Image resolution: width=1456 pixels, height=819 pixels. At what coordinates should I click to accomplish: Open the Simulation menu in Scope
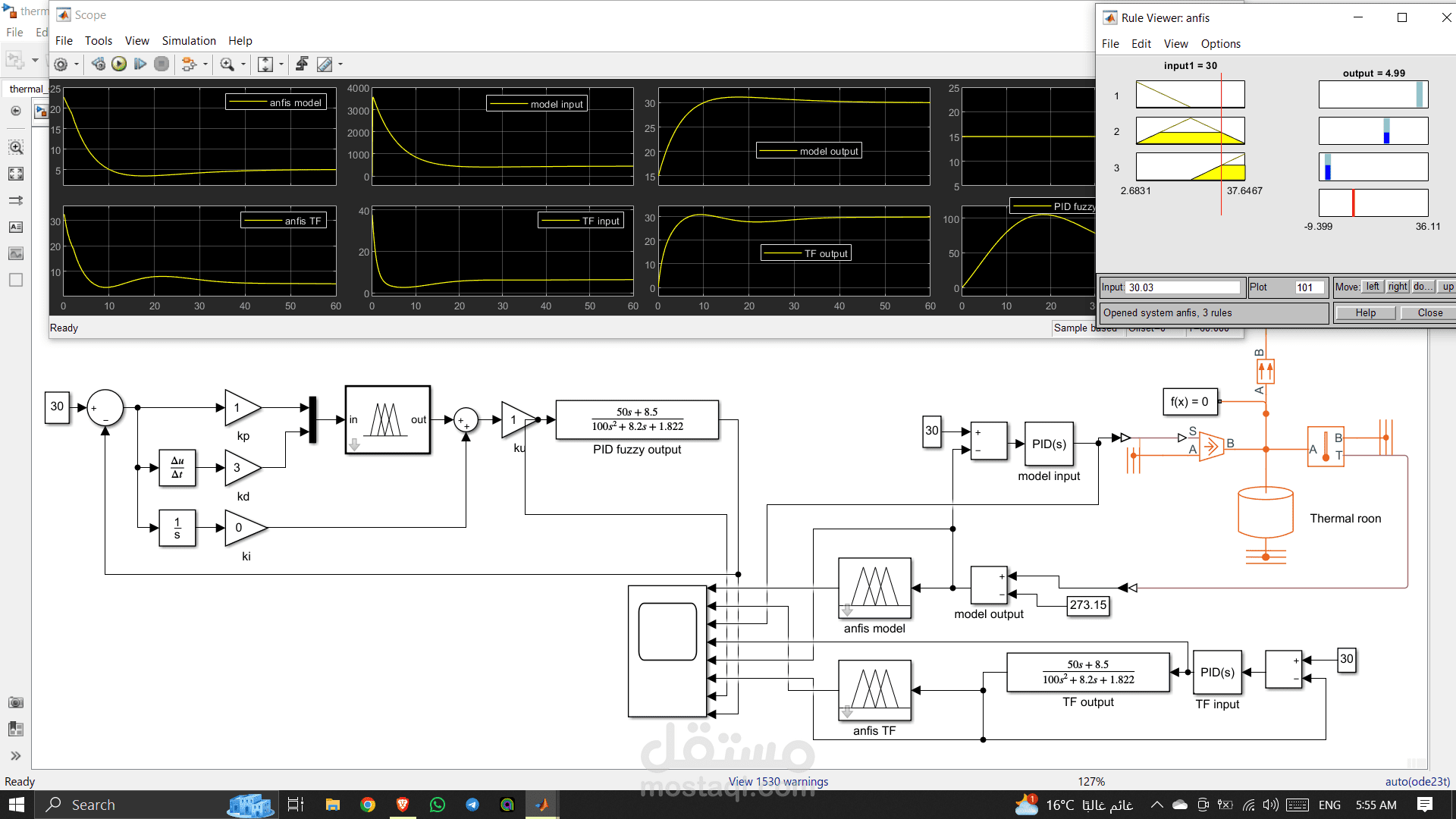(x=189, y=41)
